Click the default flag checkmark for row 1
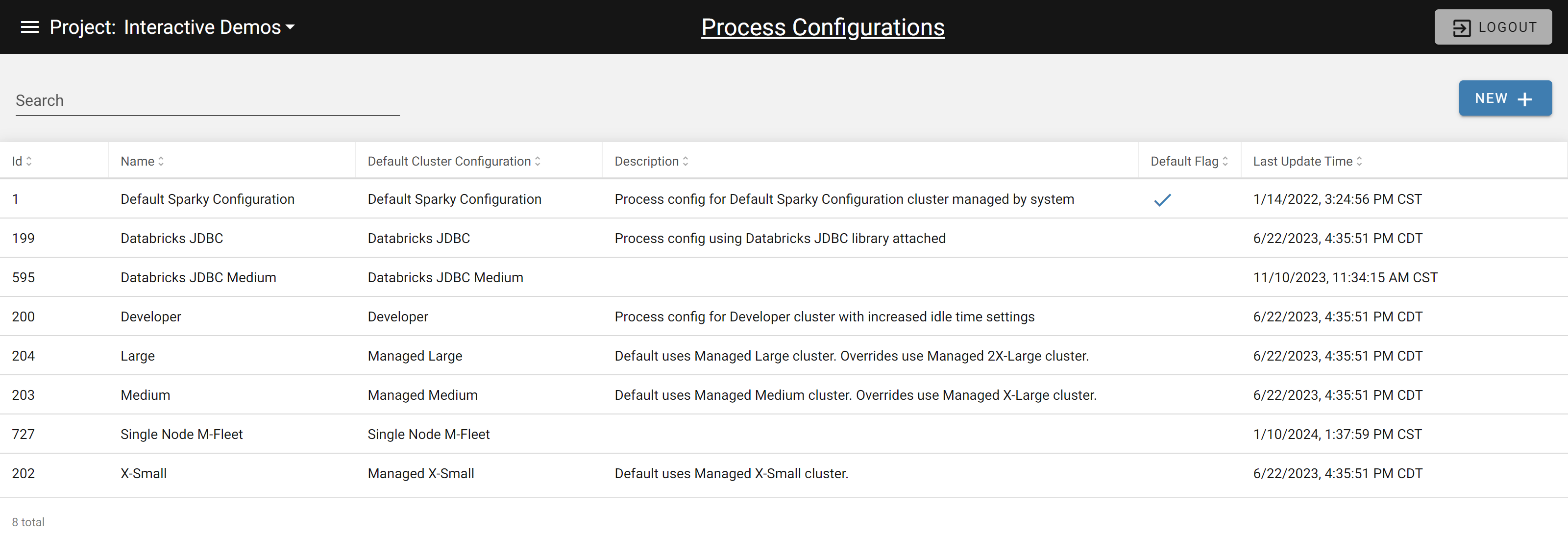This screenshot has height=535, width=1568. (1163, 199)
